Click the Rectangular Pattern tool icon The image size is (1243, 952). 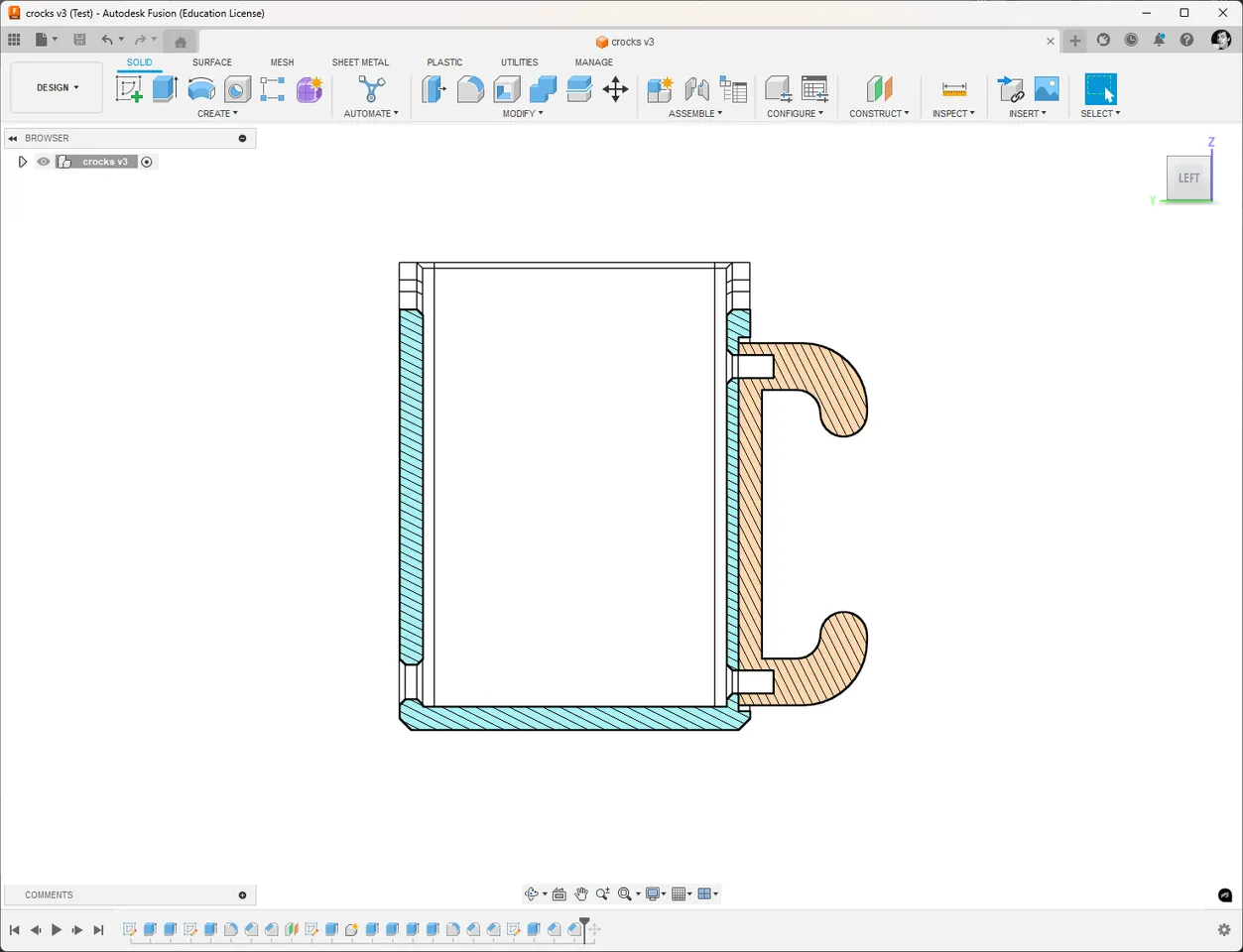tap(273, 89)
